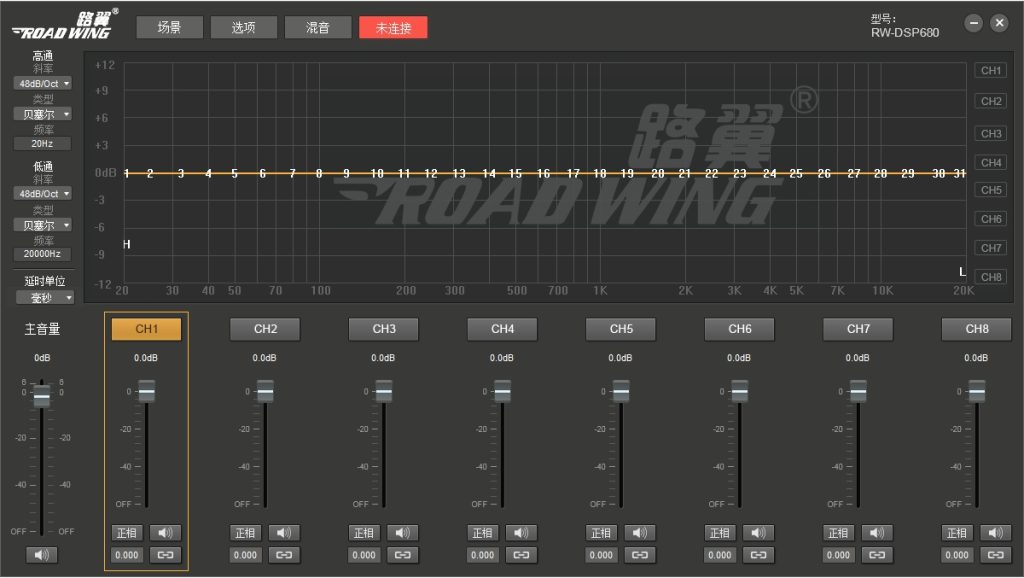Click the master volume fader handle
The height and width of the screenshot is (578, 1024).
[x=42, y=396]
